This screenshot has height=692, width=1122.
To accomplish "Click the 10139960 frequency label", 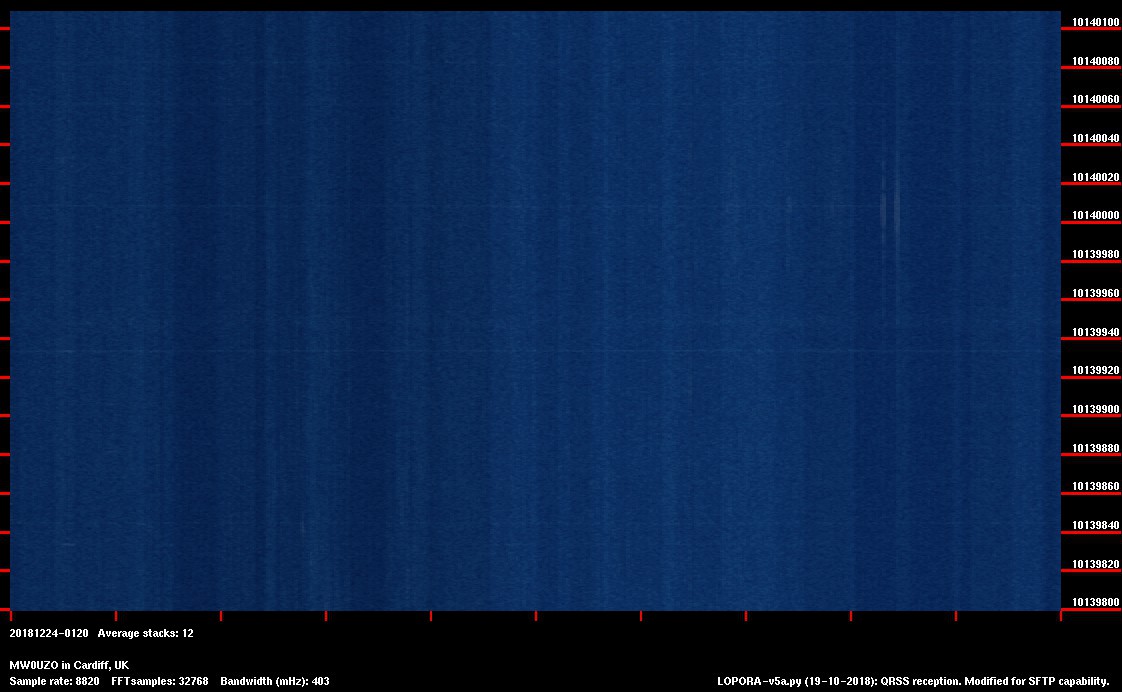I will (x=1095, y=294).
